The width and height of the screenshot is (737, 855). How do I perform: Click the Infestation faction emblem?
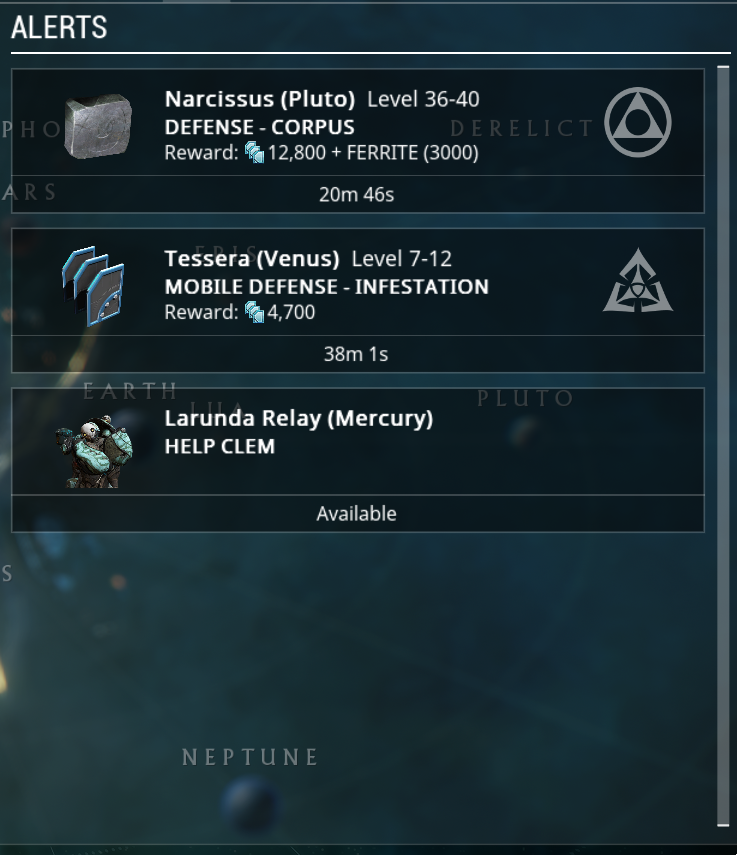pos(637,281)
